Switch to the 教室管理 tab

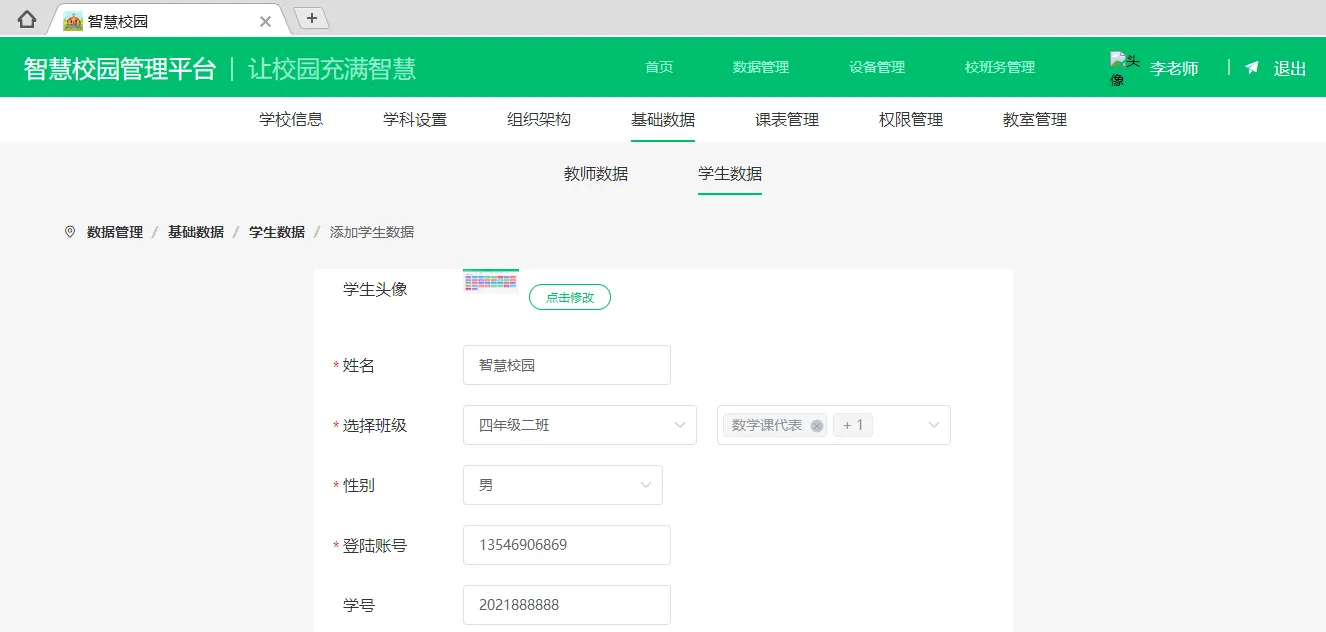click(x=1035, y=119)
